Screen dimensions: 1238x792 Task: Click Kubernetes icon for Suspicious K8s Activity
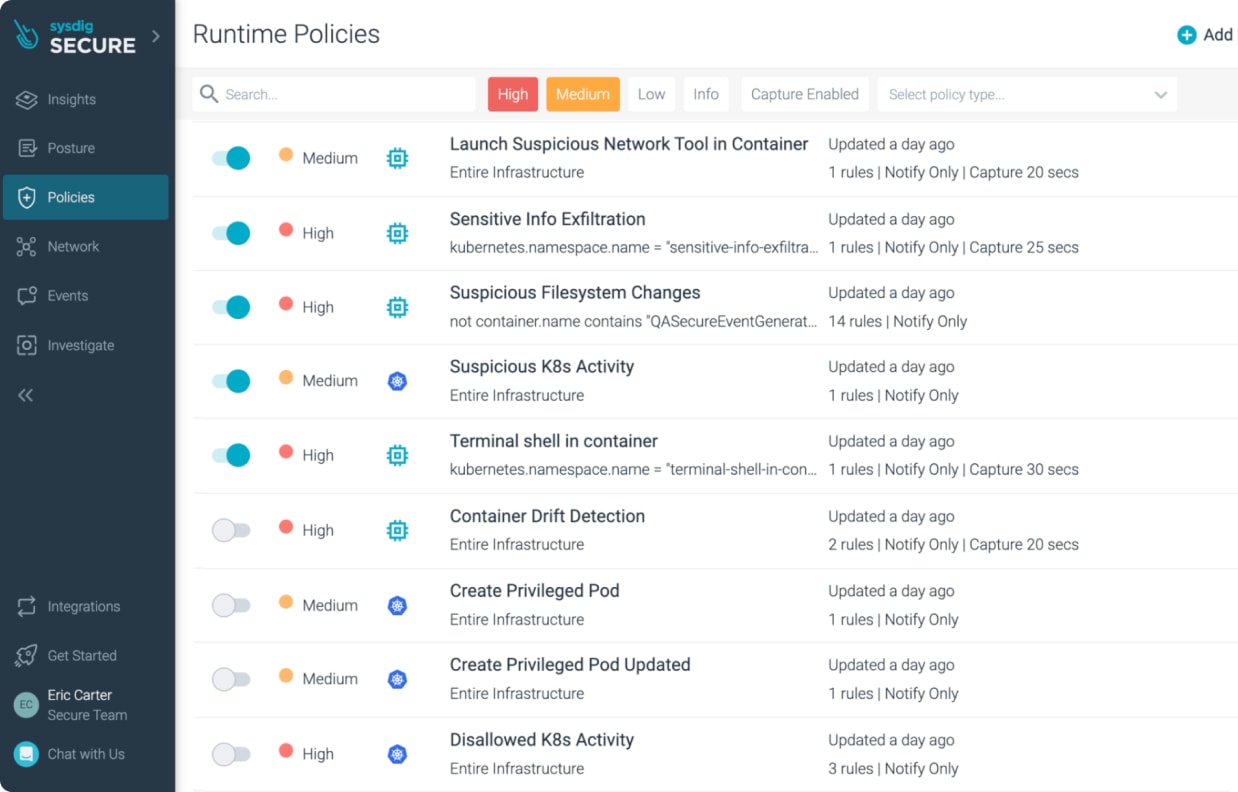click(397, 381)
